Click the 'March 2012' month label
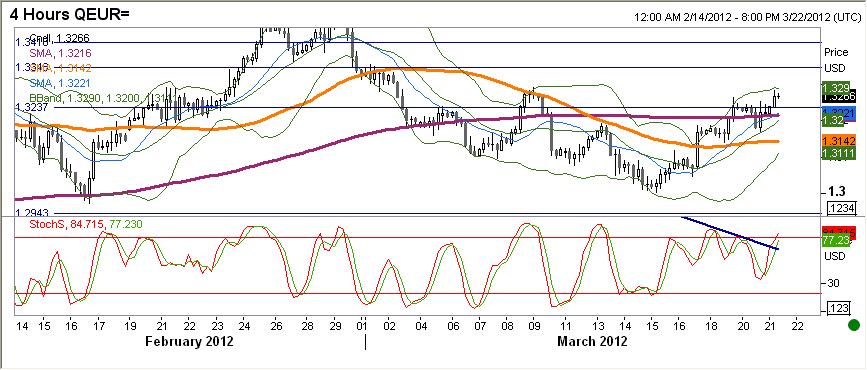Image resolution: width=867 pixels, height=370 pixels. coord(592,341)
